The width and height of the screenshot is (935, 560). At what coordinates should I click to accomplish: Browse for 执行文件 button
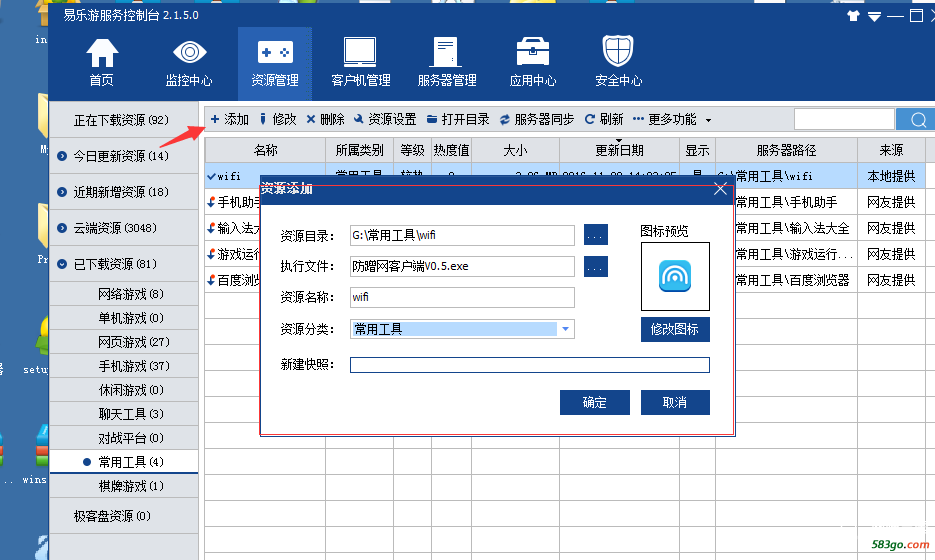coord(596,267)
